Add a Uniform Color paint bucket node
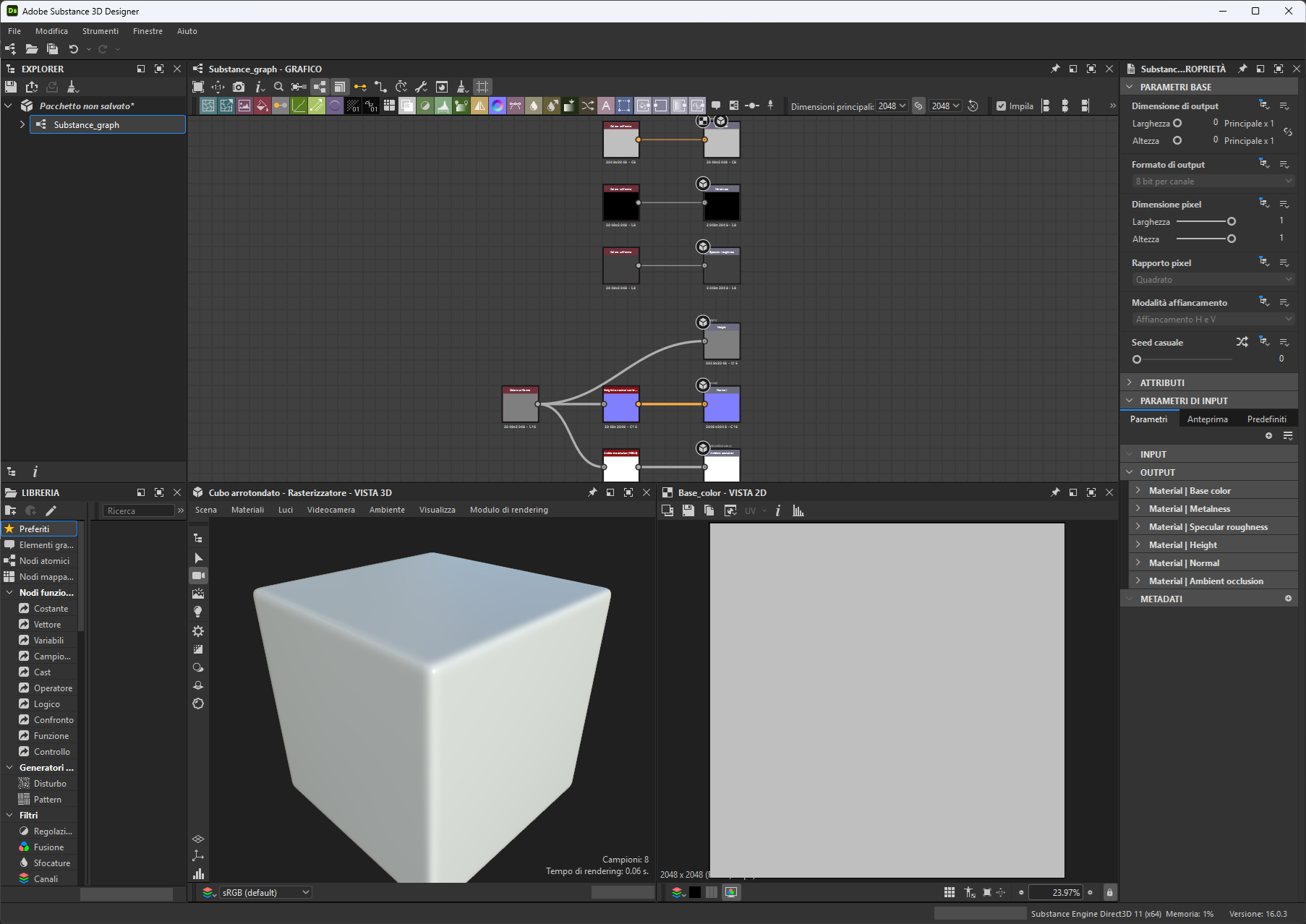Screen dimensions: 1306x924 tap(263, 106)
